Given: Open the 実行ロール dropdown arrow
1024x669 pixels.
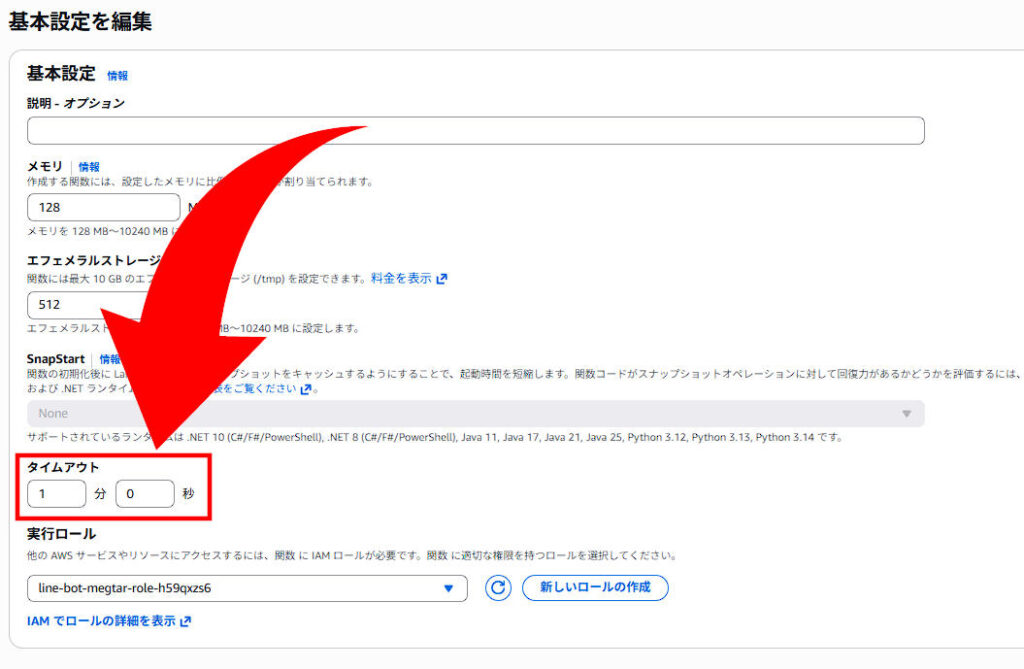Looking at the screenshot, I should tap(449, 588).
